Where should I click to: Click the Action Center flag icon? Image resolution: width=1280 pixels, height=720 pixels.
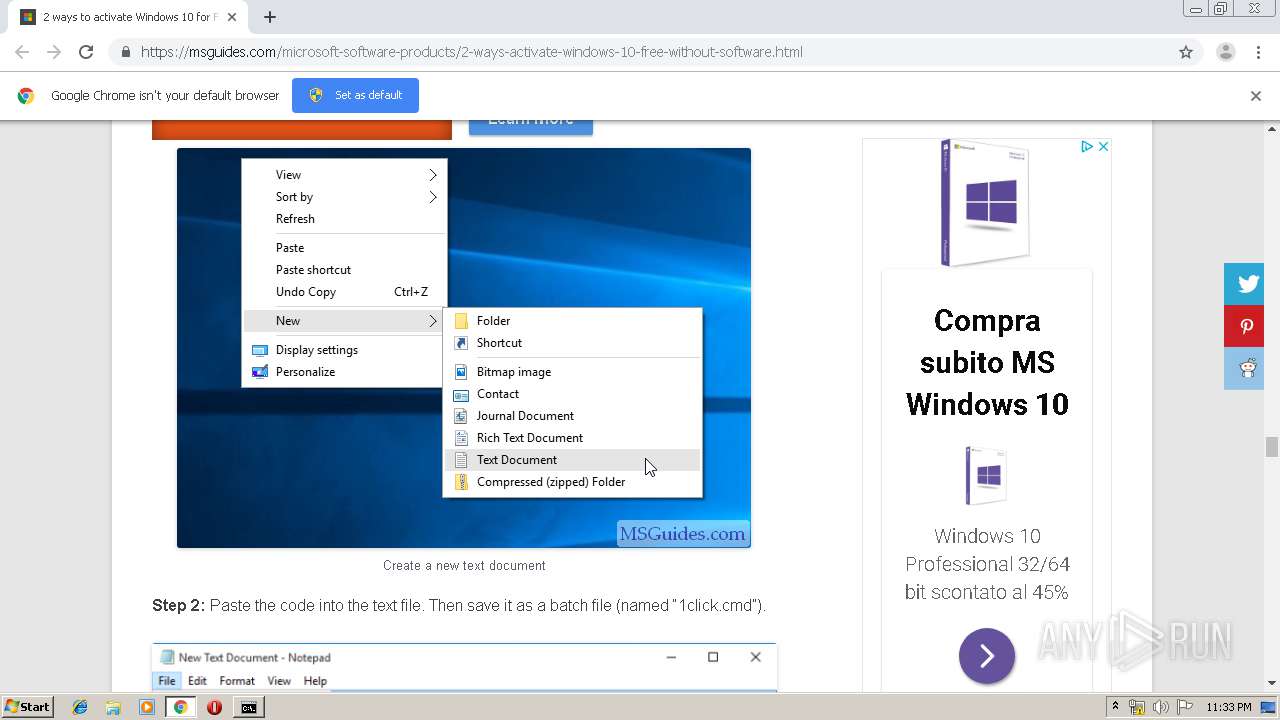[x=1185, y=707]
